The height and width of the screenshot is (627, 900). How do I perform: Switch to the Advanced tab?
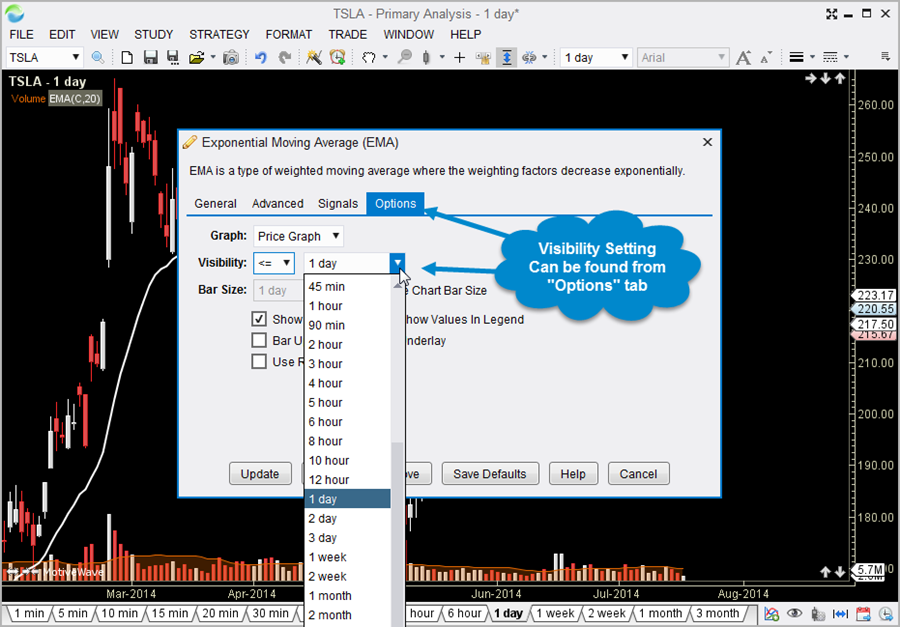278,203
